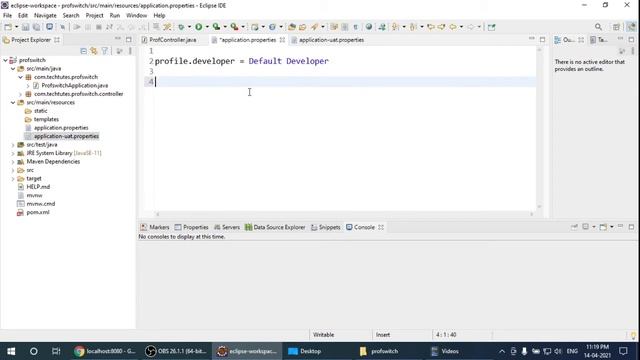Toggle Skip All Breakpoints

[62, 27]
